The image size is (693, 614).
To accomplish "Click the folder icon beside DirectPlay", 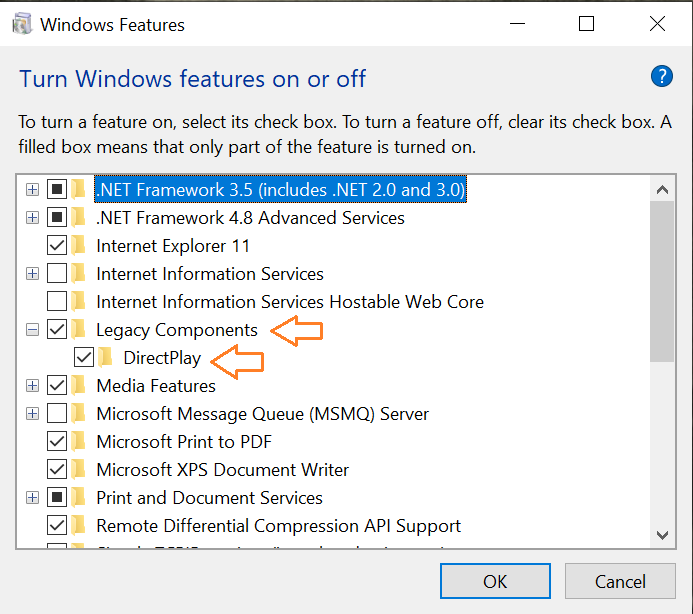I will [106, 358].
